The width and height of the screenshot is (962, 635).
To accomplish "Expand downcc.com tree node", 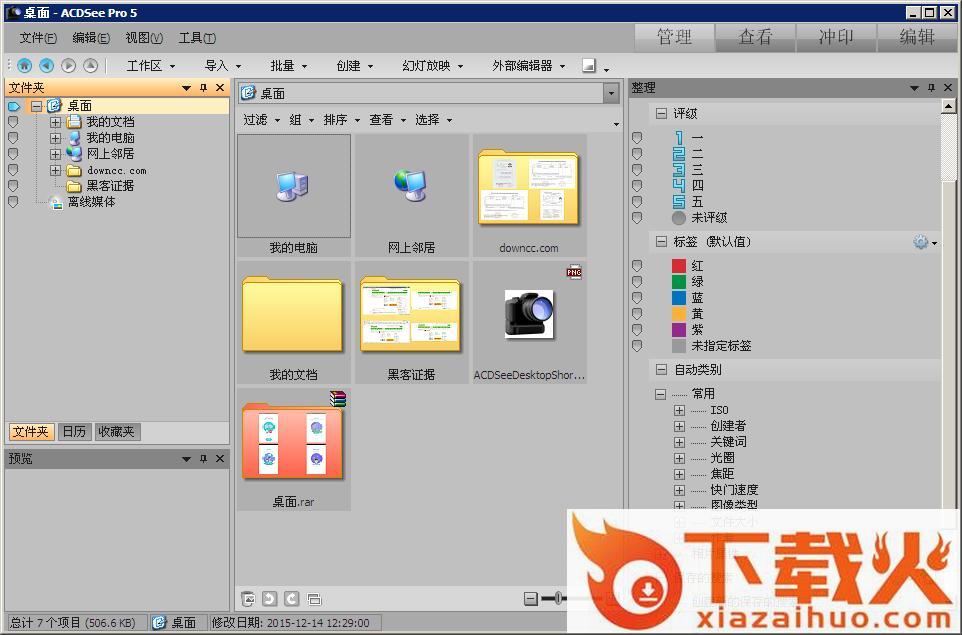I will pos(55,170).
